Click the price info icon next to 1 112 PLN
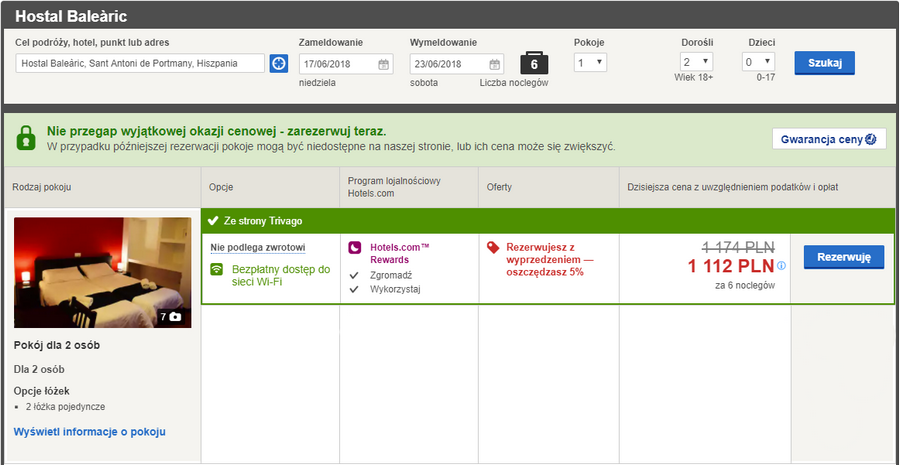Viewport: 900px width, 465px height. click(x=782, y=266)
